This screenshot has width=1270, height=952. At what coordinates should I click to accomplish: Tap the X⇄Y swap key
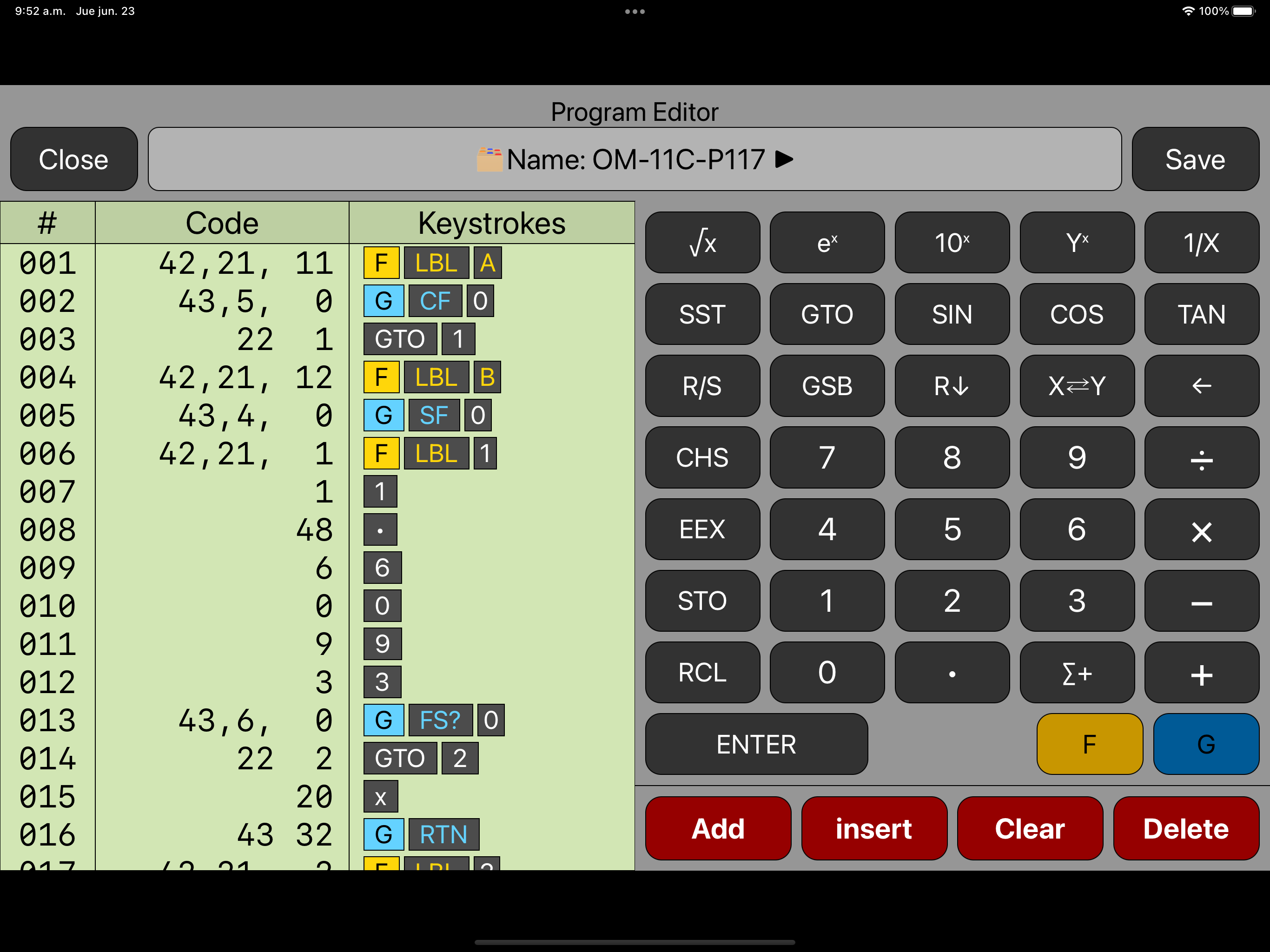point(1077,386)
